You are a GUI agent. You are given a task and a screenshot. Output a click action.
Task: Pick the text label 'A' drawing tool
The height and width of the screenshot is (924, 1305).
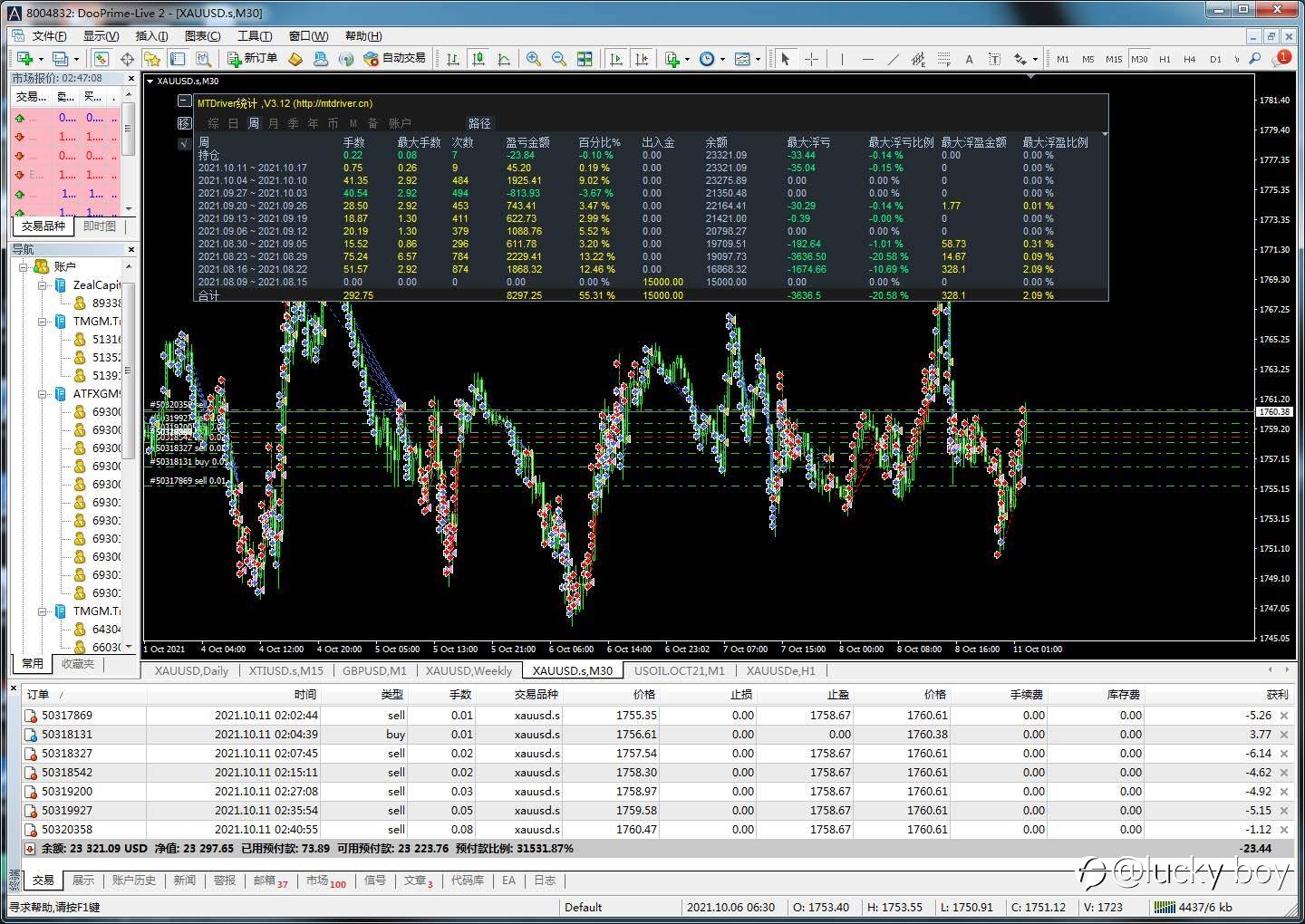tap(969, 59)
